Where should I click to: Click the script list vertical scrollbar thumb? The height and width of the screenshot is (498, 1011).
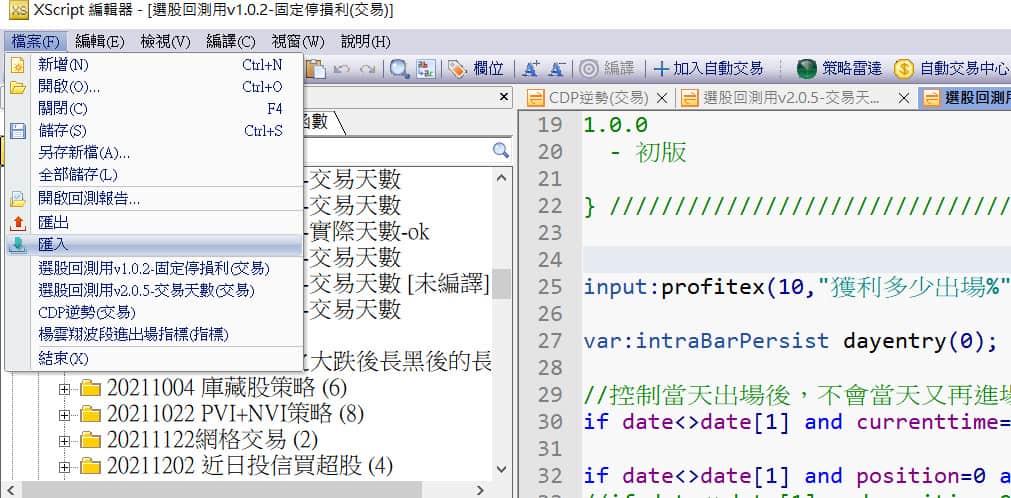(x=501, y=283)
